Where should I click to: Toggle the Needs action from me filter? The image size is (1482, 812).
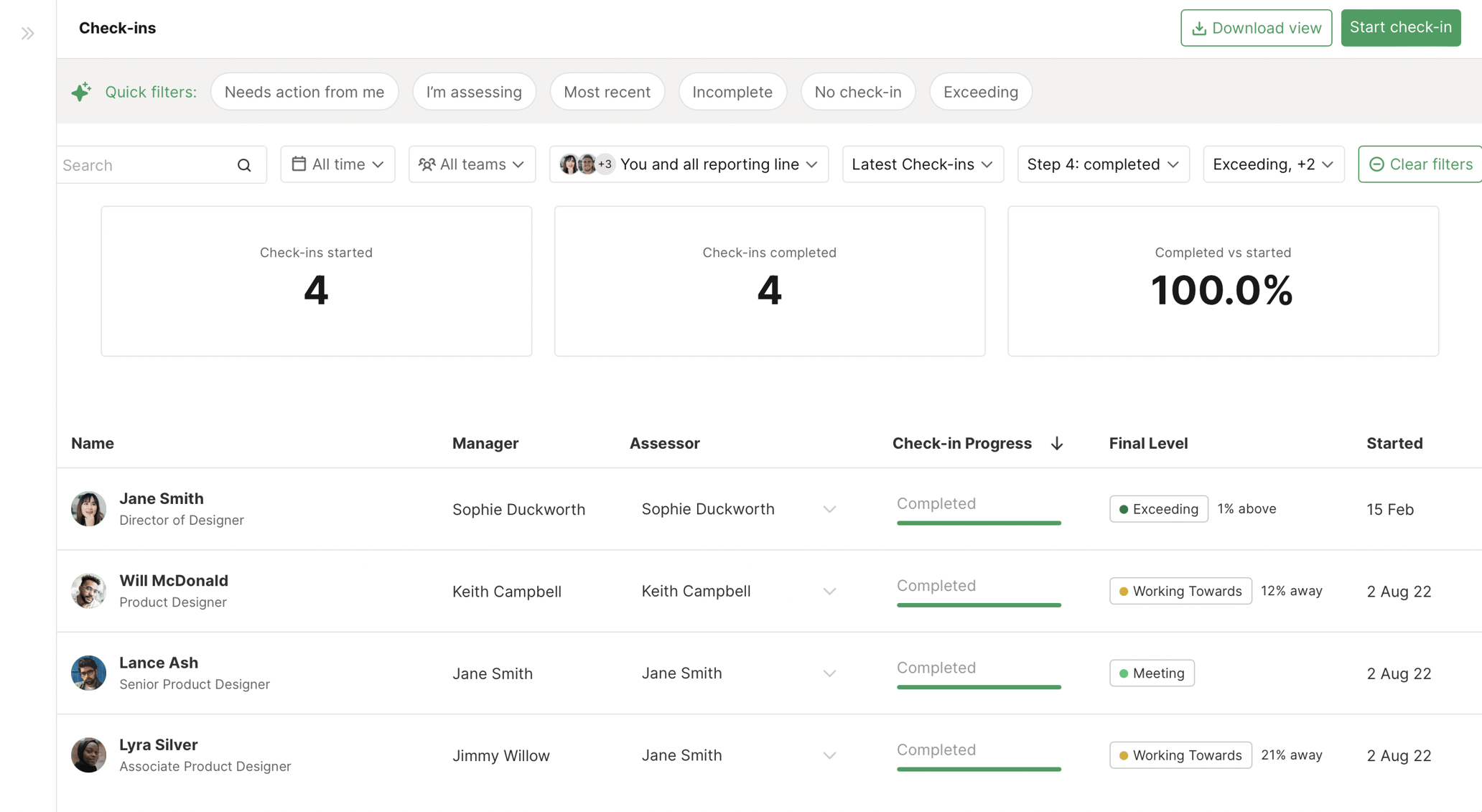pos(304,92)
